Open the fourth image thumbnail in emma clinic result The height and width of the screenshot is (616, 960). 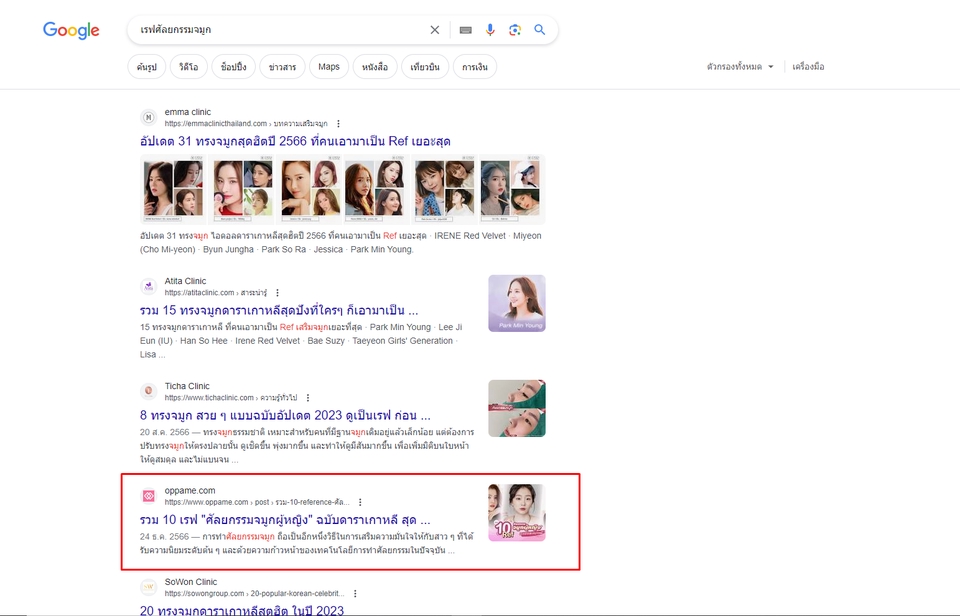coord(377,189)
